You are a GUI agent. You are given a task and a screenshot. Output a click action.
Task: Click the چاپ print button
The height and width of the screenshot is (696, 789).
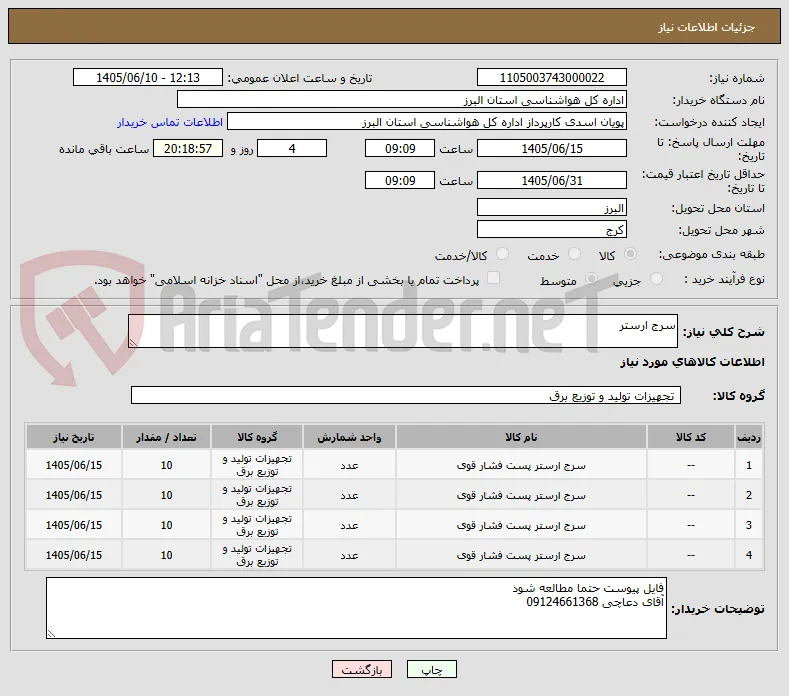[x=432, y=669]
